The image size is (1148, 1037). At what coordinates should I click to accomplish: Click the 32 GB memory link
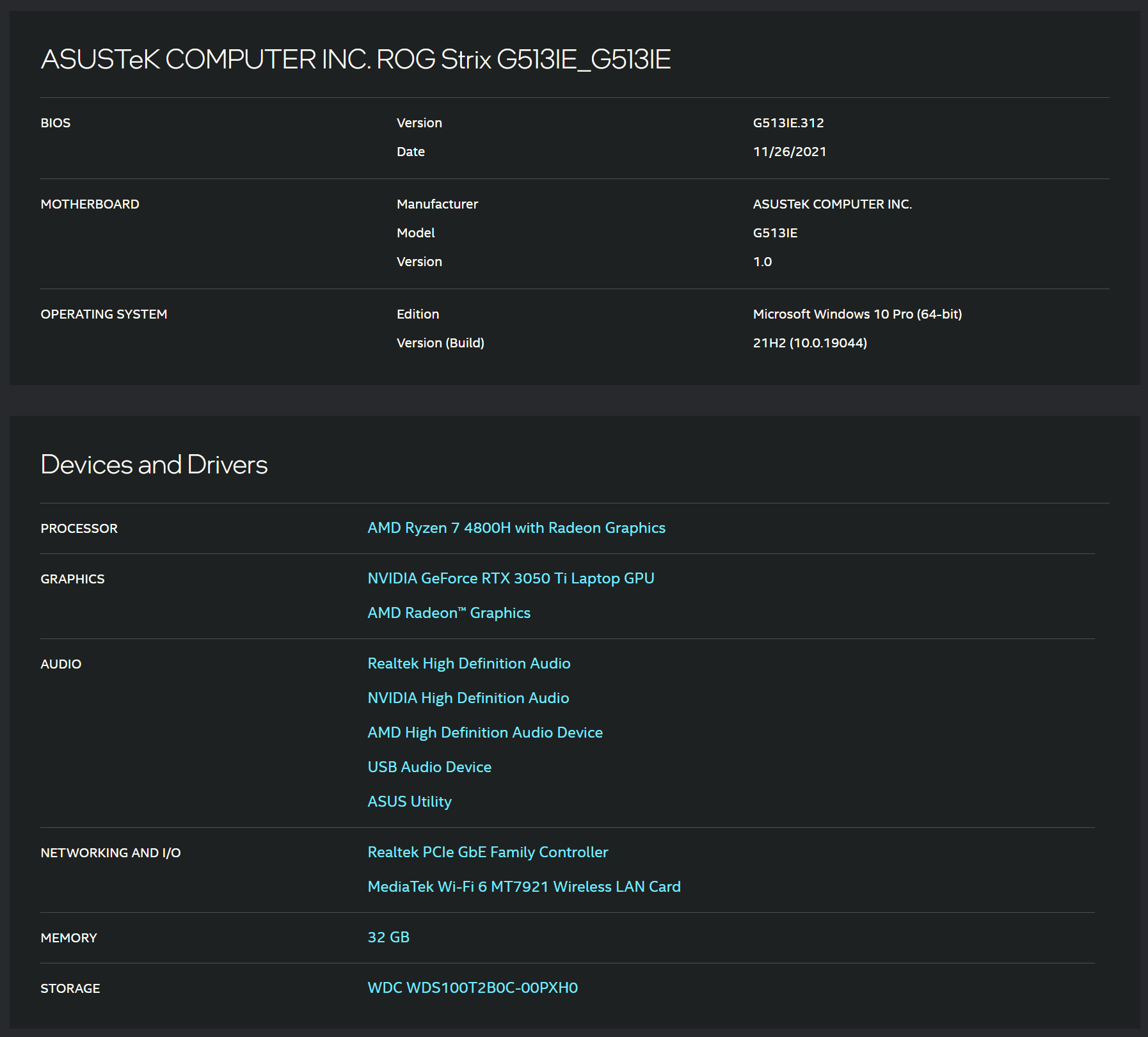tap(388, 937)
